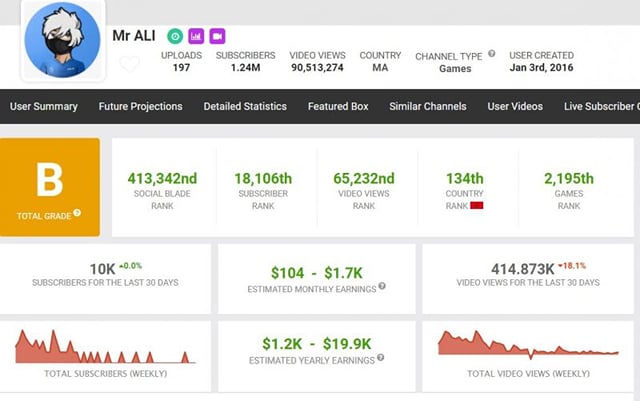Click the video views value 90,513,274
The image size is (640, 401).
(x=317, y=68)
